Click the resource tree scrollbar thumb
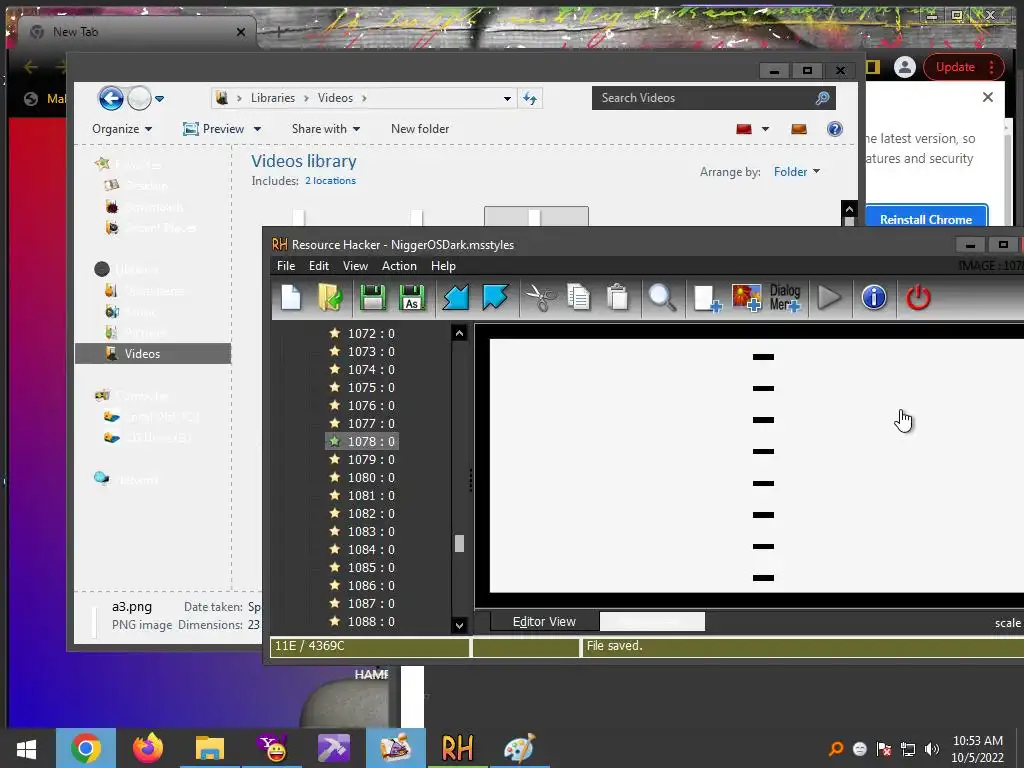This screenshot has width=1024, height=768. (459, 543)
